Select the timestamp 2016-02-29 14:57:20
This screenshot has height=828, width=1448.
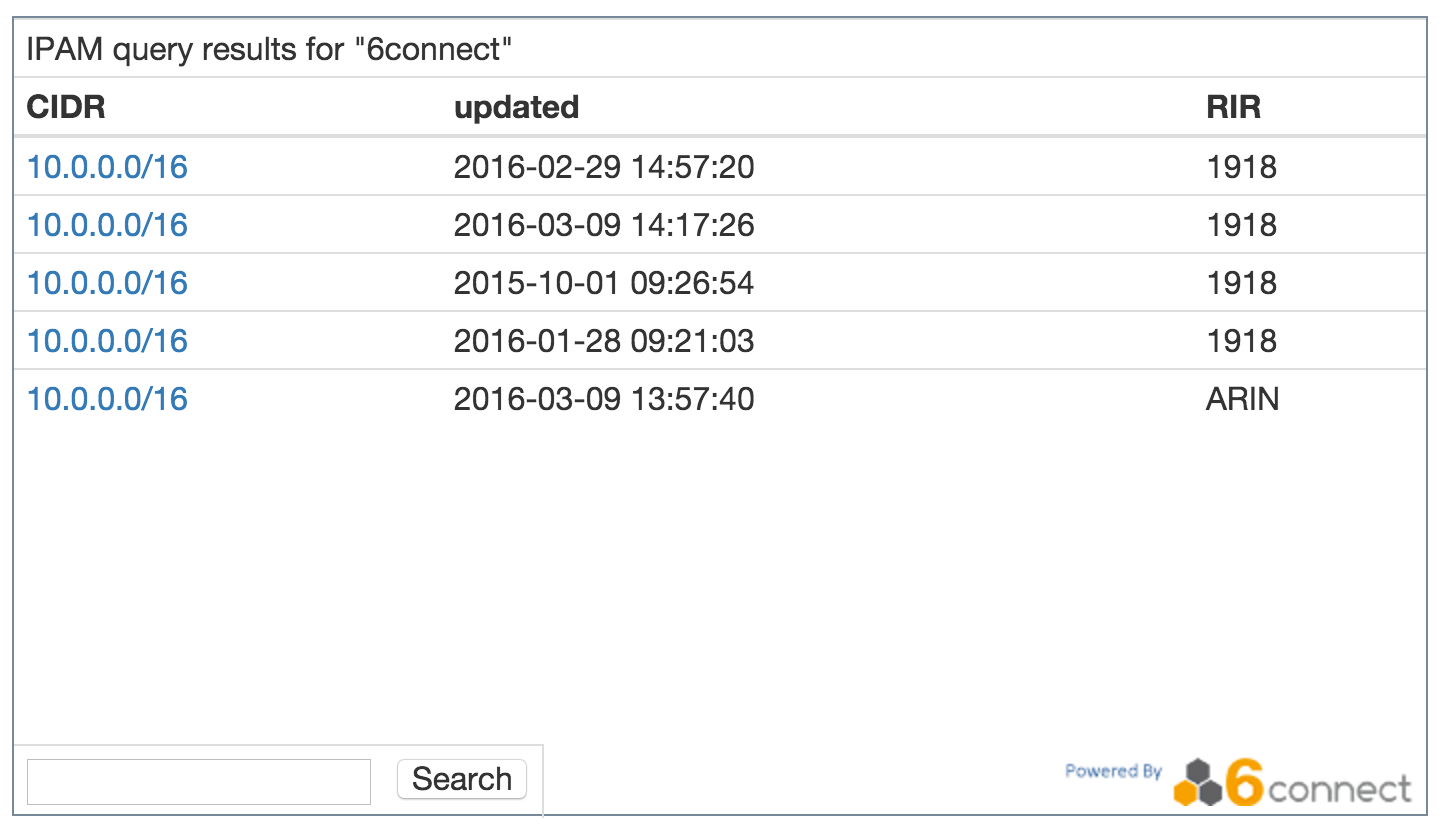click(x=603, y=167)
